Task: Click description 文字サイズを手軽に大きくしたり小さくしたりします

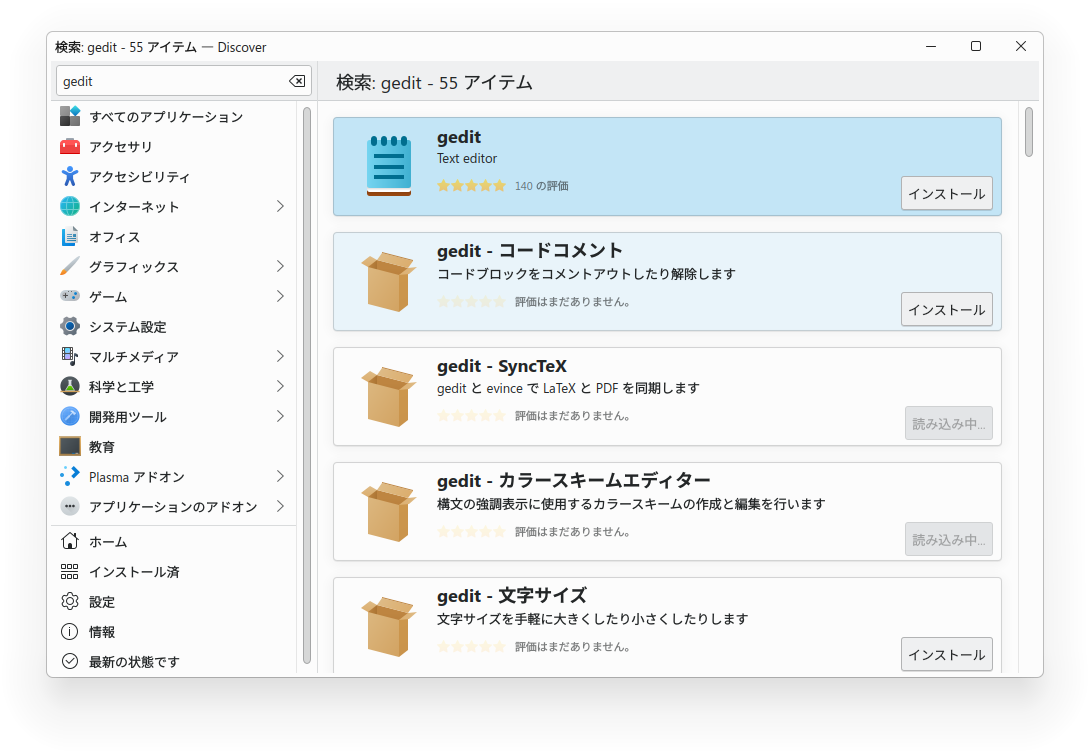Action: [592, 619]
